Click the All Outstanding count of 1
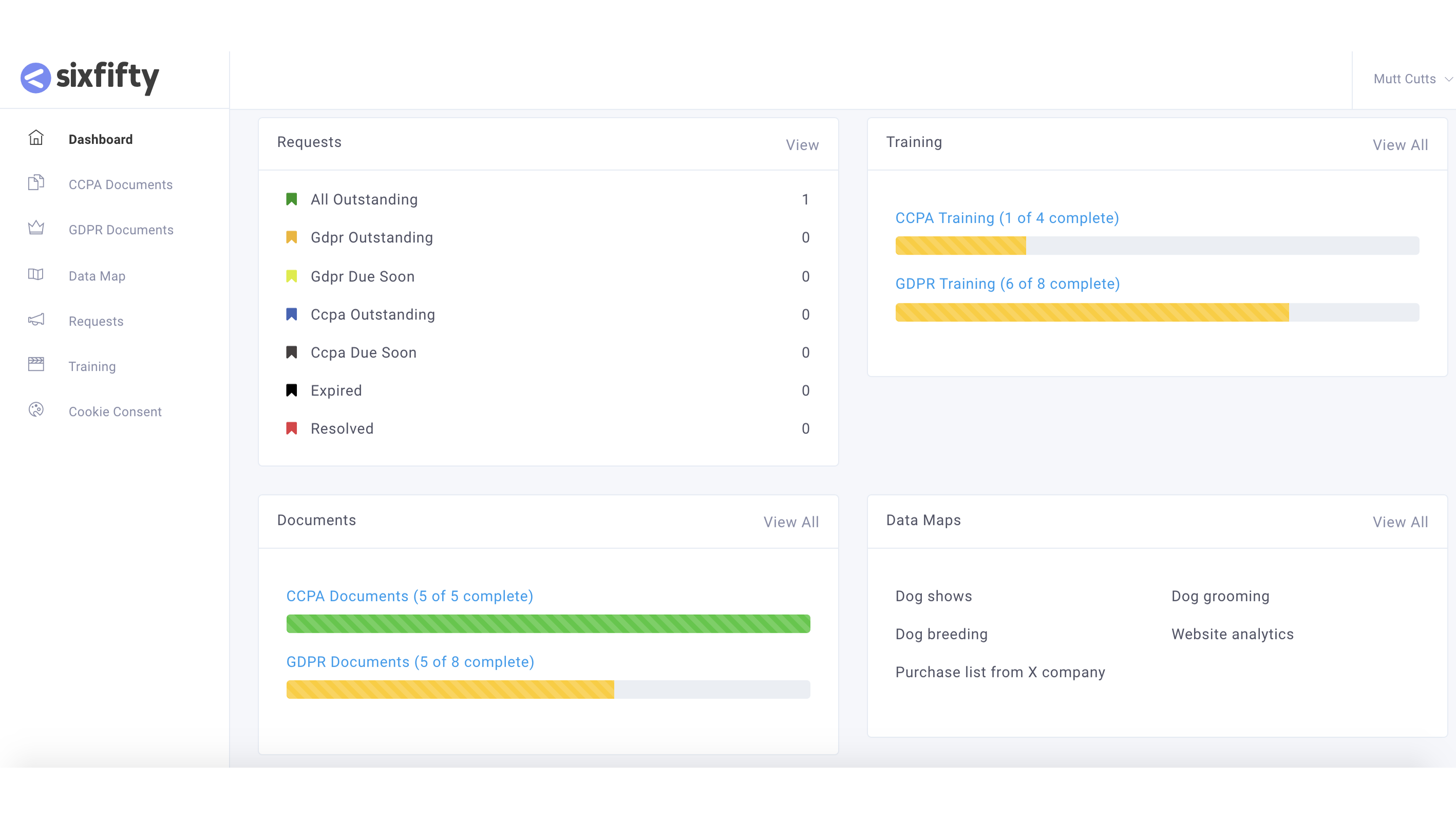 tap(805, 200)
